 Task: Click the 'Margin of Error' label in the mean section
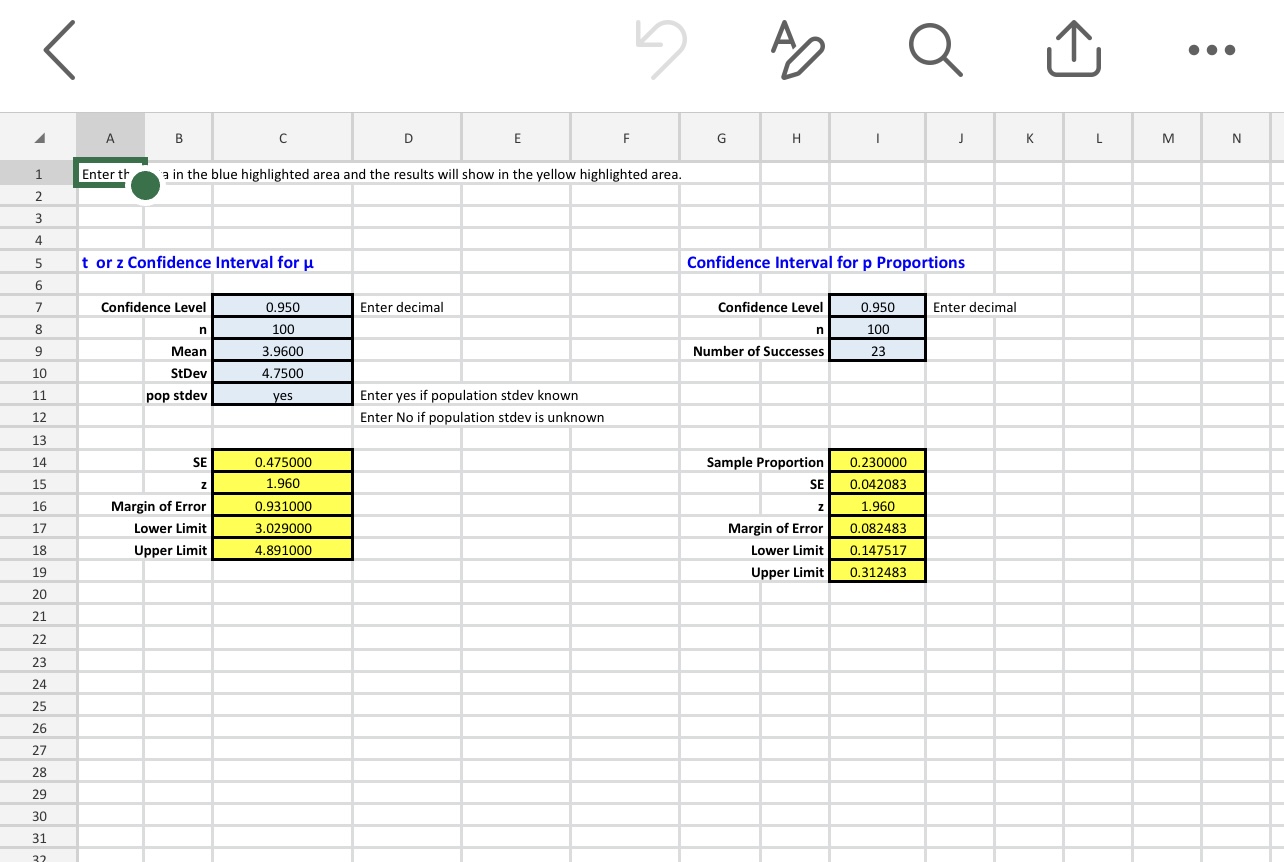click(x=159, y=506)
